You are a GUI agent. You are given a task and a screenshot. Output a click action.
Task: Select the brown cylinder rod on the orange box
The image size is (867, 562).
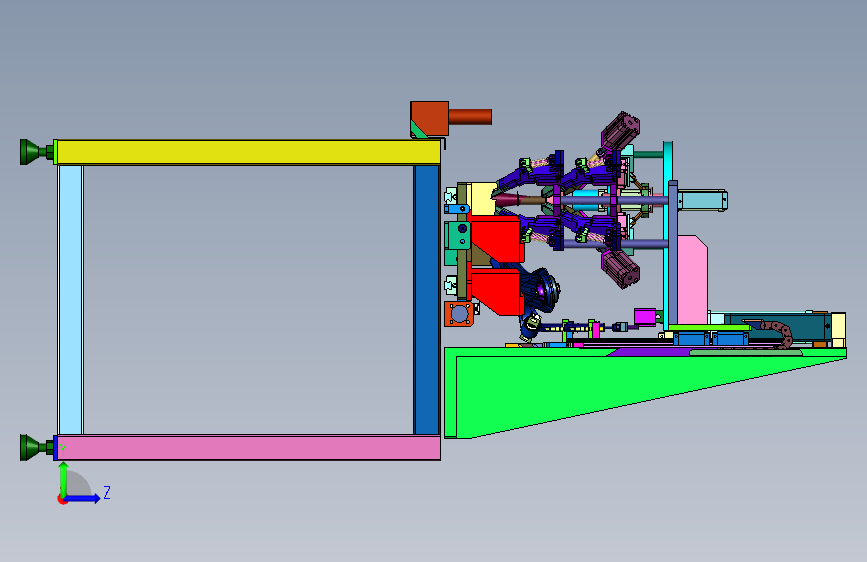(x=470, y=117)
